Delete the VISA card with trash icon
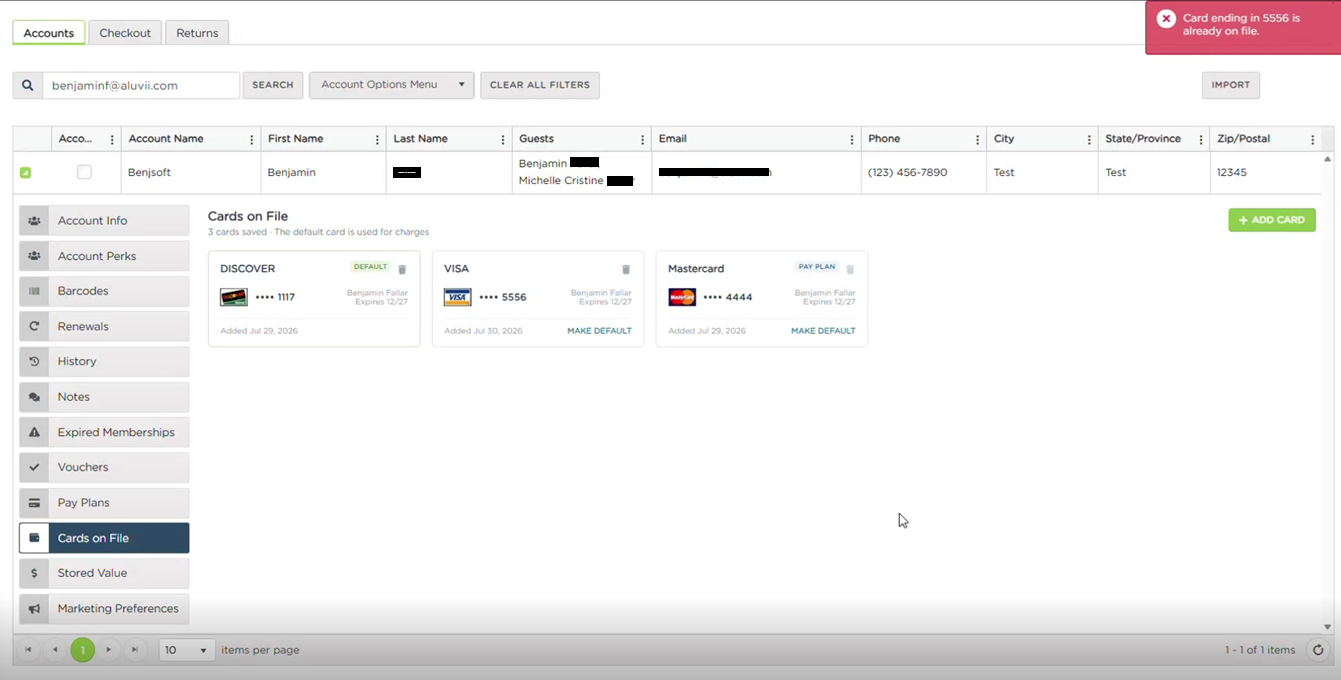Viewport: 1341px width, 680px height. tap(626, 269)
